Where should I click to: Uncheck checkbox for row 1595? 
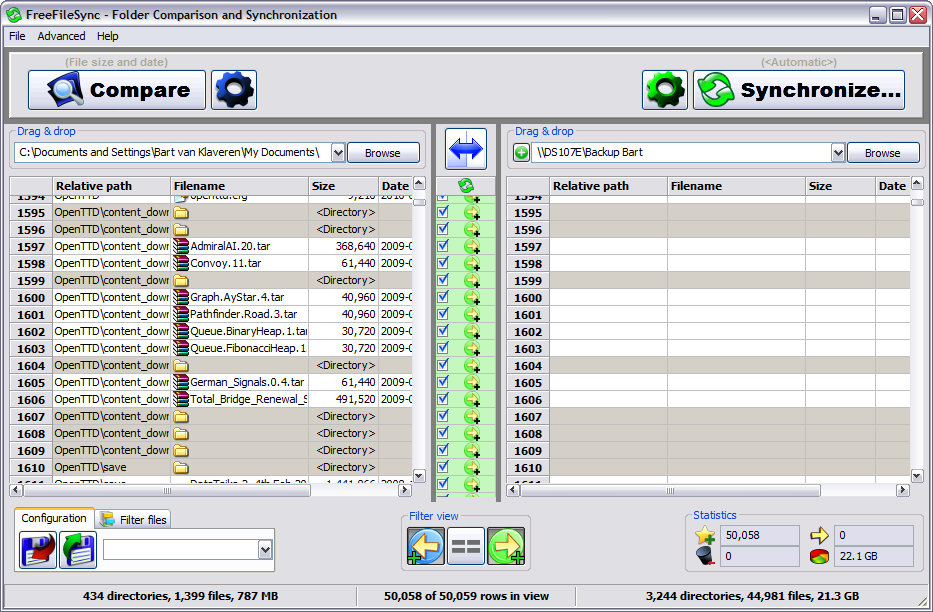coord(443,212)
